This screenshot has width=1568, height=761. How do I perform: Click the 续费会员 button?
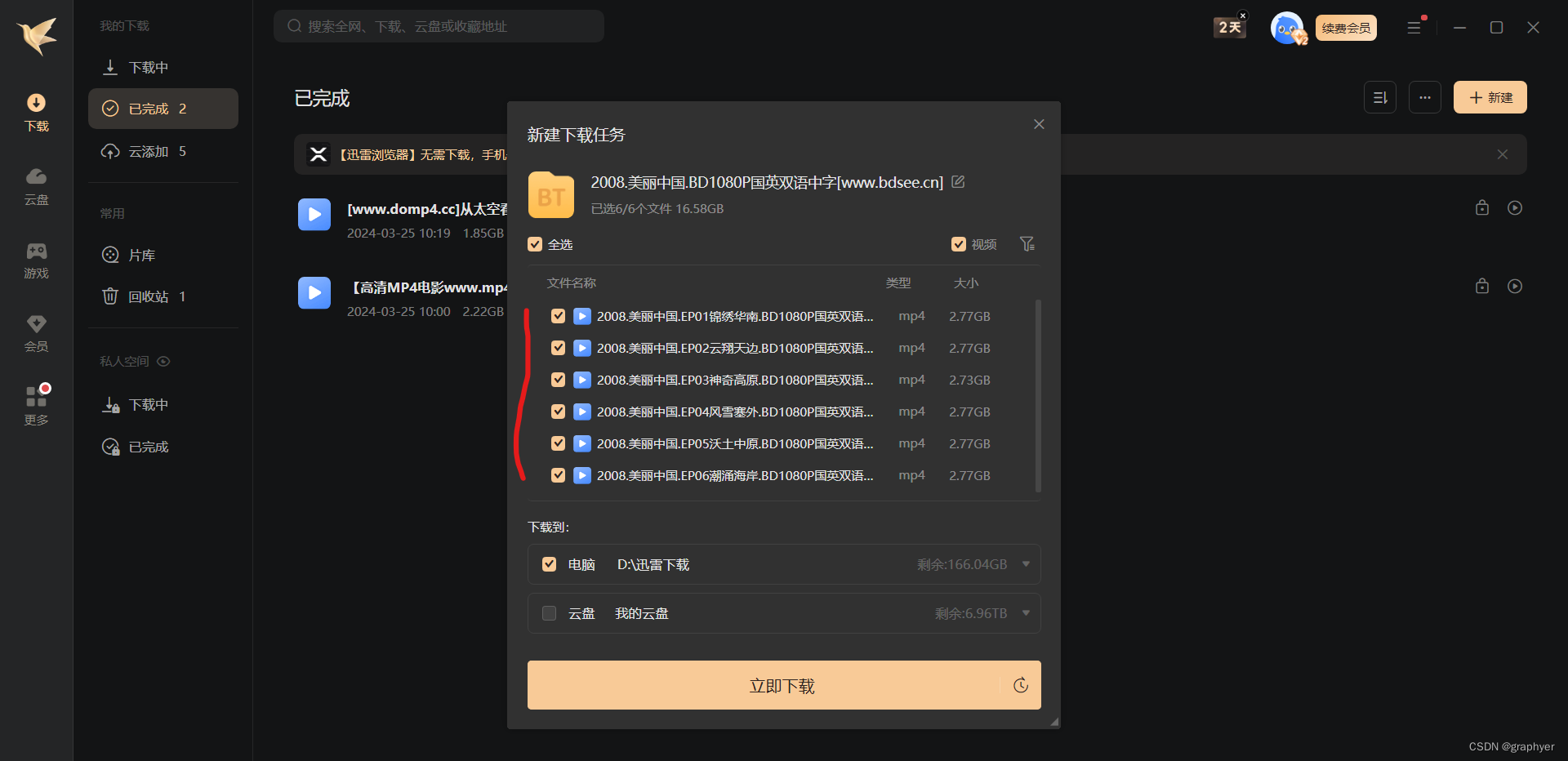(x=1346, y=28)
